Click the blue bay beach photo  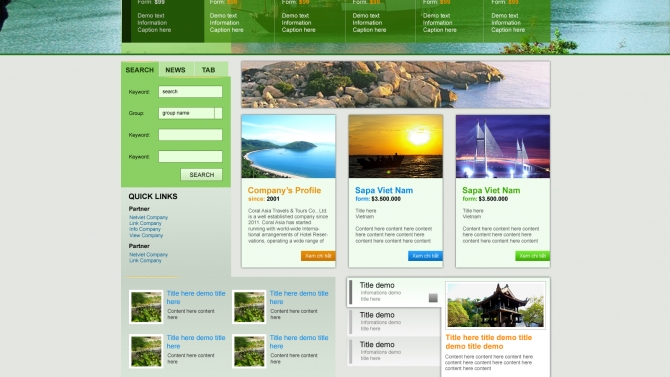pyautogui.click(x=288, y=146)
